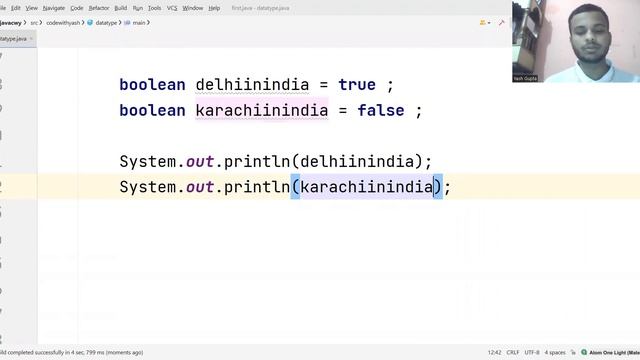Viewport: 640px width, 360px height.
Task: Open the Navigate menu
Action: [53, 8]
